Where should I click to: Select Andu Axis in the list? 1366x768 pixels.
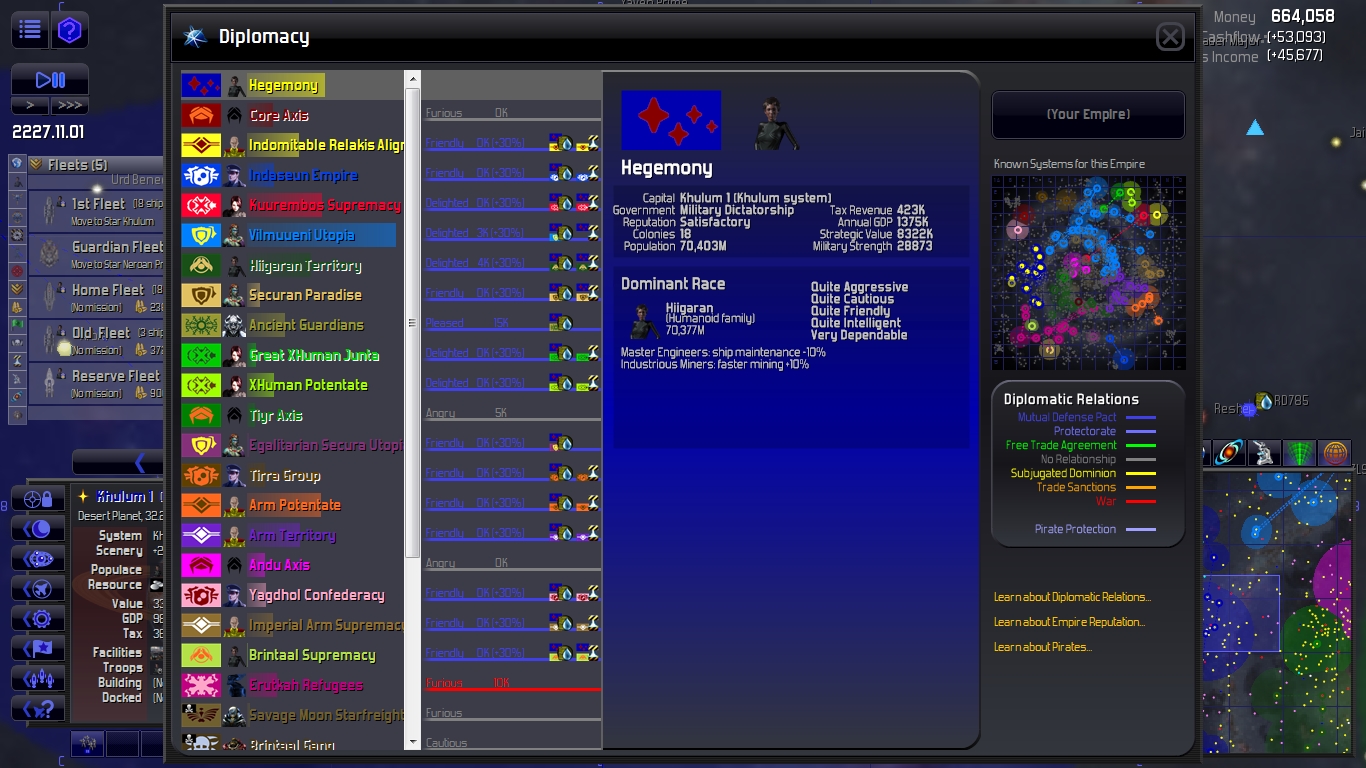[279, 566]
